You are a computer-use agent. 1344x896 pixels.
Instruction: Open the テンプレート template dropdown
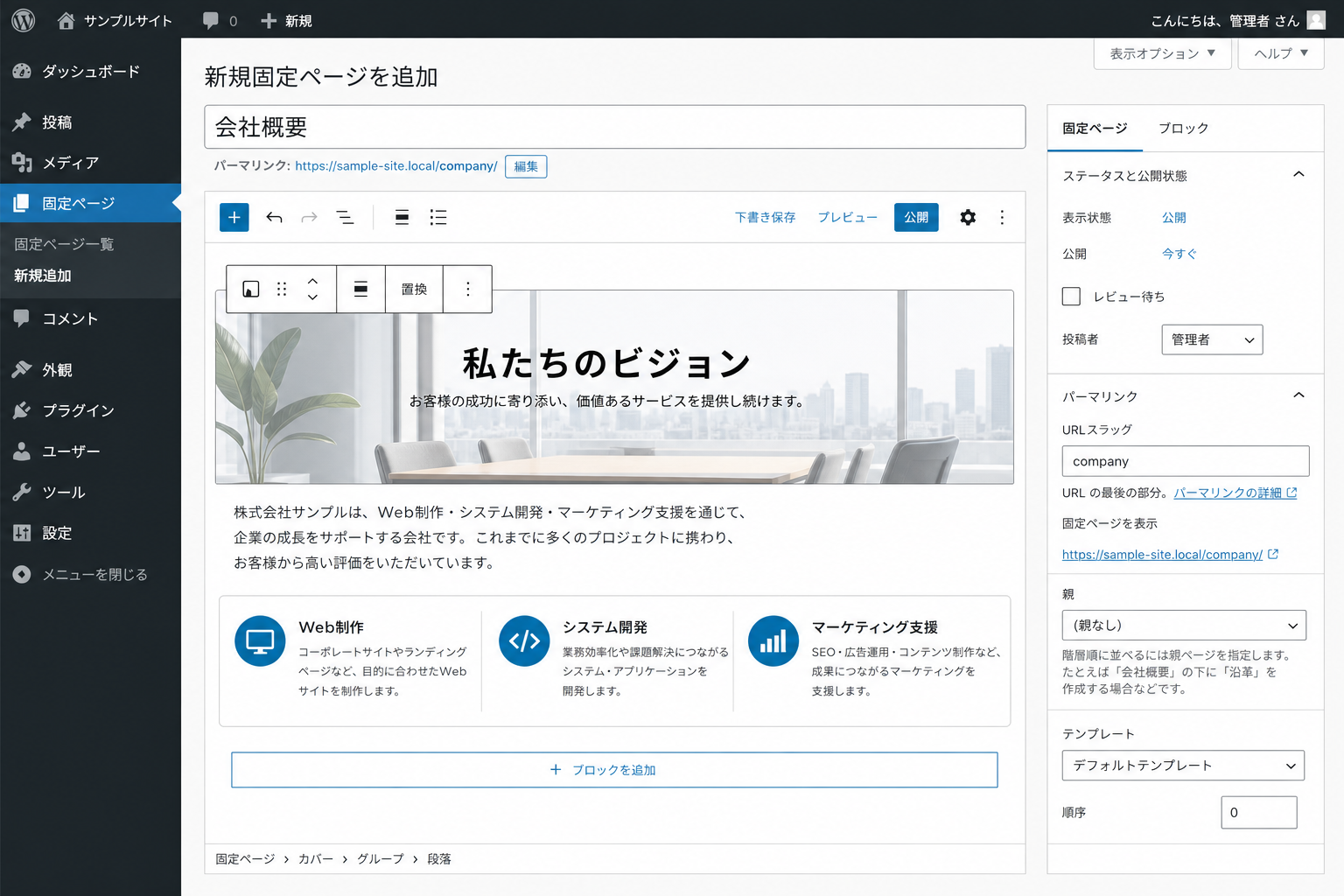(x=1183, y=766)
